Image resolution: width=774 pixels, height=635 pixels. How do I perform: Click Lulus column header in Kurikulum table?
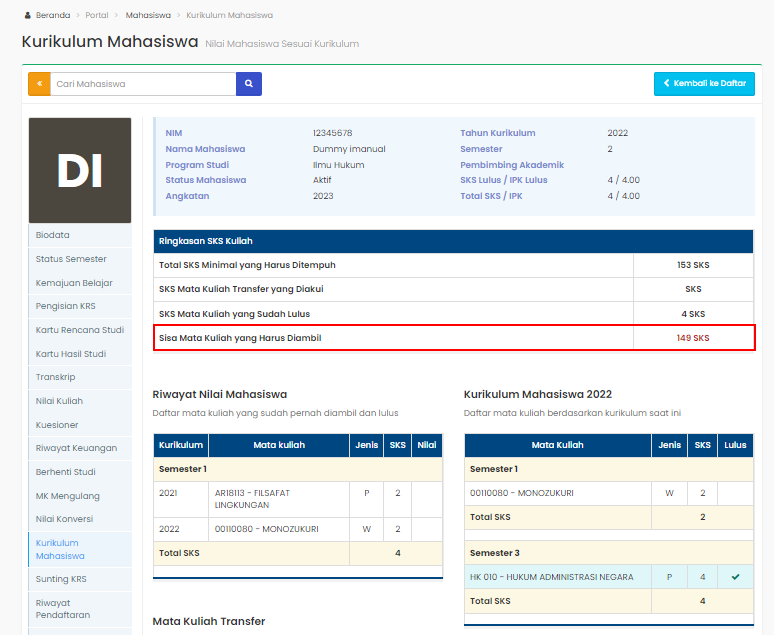click(x=735, y=445)
